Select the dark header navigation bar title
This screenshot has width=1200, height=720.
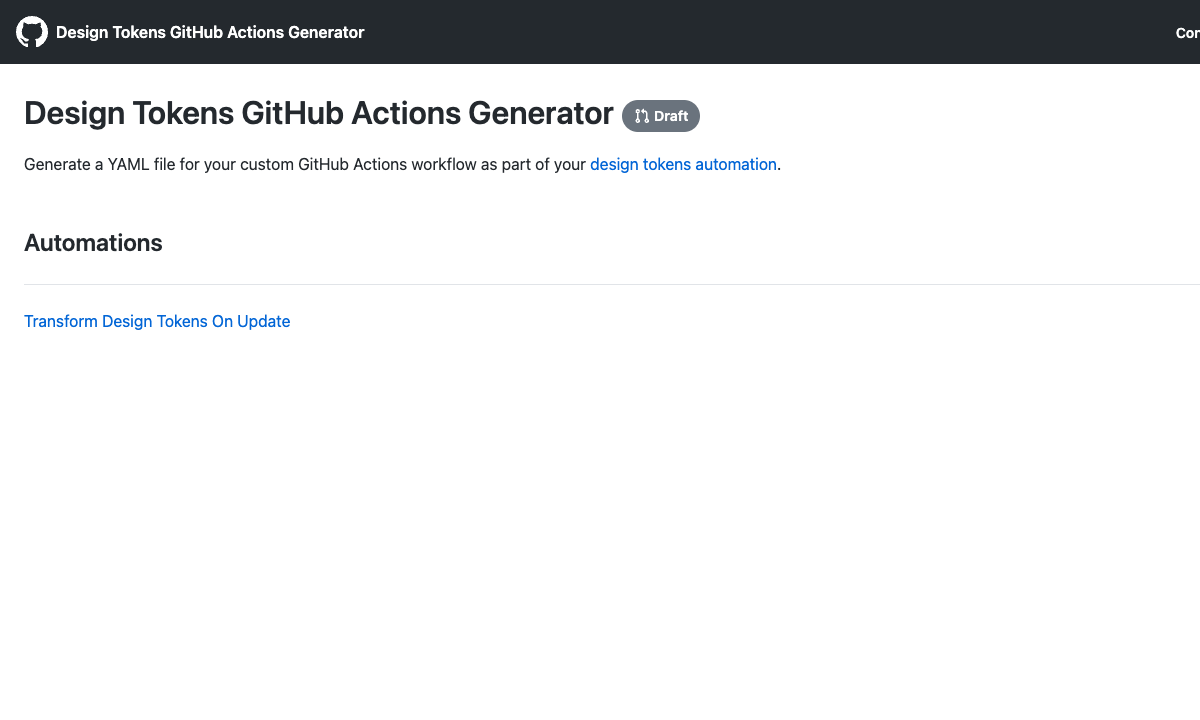(210, 32)
